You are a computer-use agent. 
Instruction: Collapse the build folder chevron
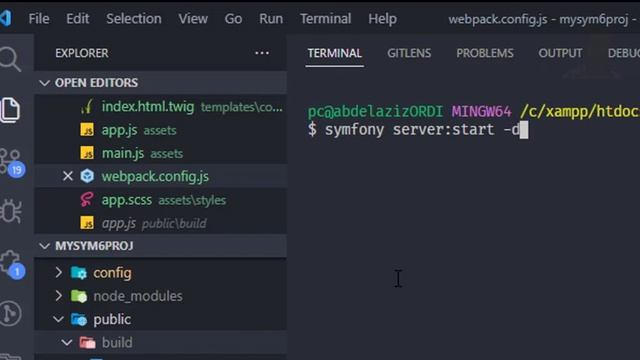[x=67, y=342]
